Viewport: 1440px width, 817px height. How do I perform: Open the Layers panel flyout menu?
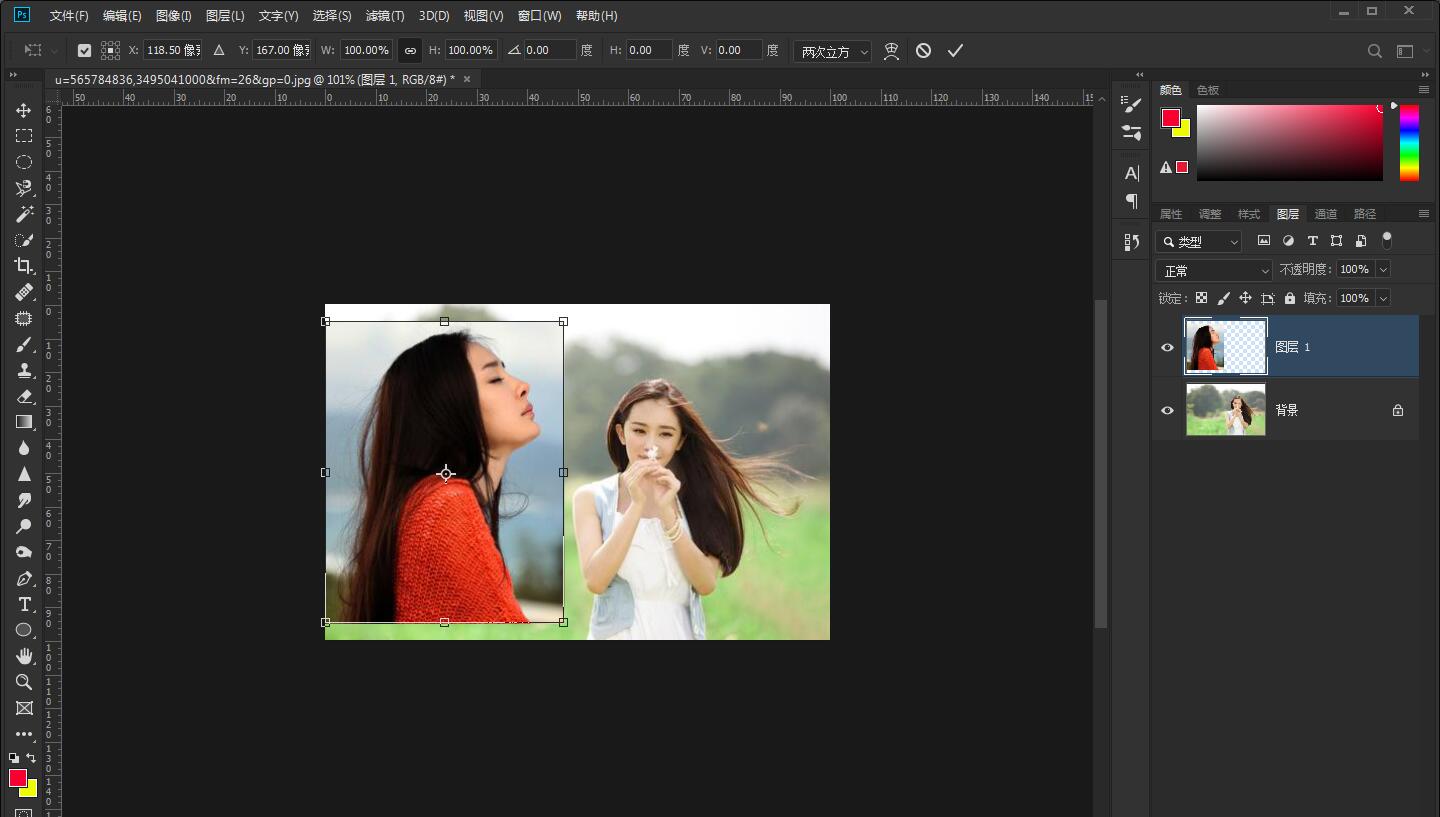click(x=1424, y=214)
